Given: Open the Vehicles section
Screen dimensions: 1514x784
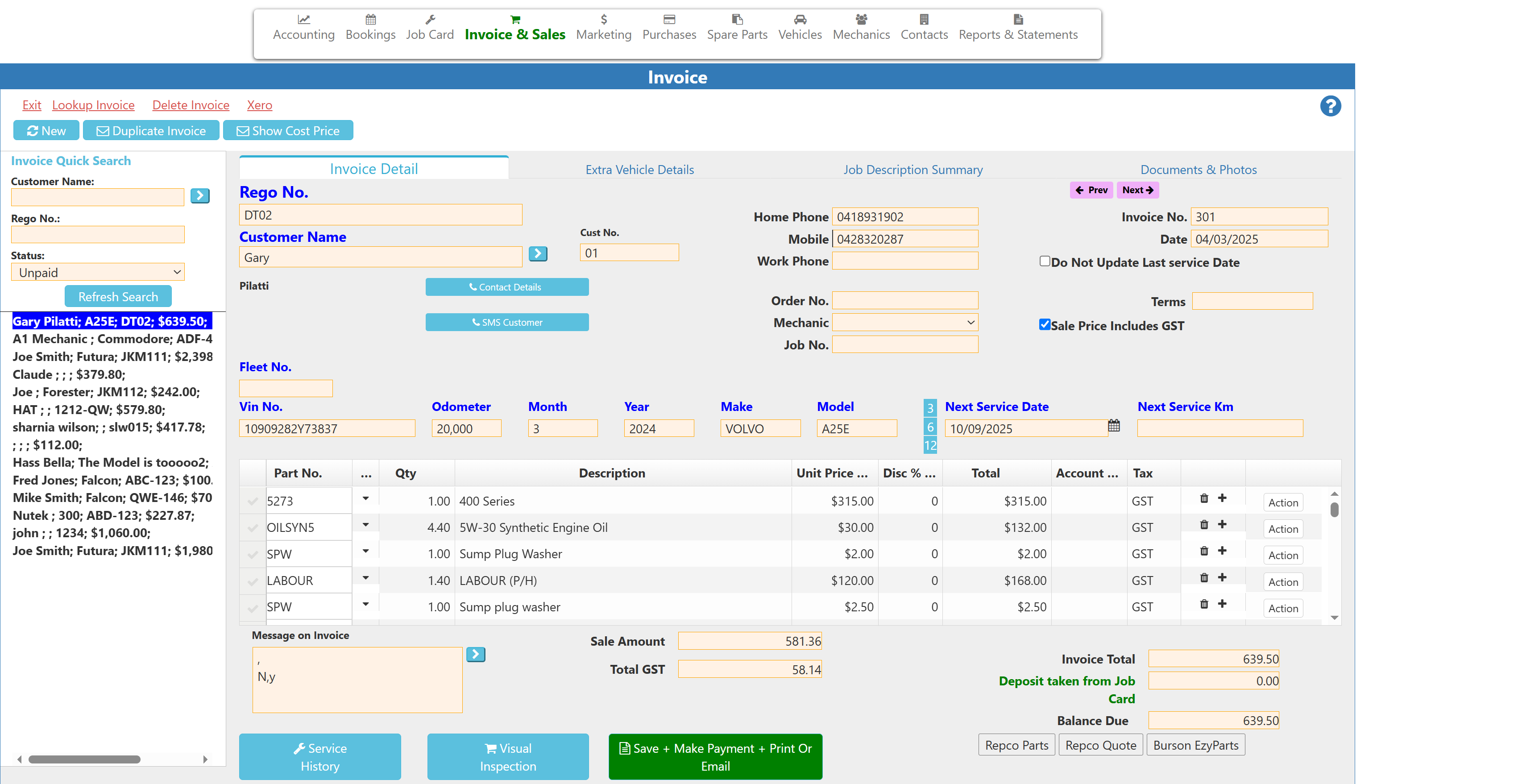Looking at the screenshot, I should [x=799, y=26].
